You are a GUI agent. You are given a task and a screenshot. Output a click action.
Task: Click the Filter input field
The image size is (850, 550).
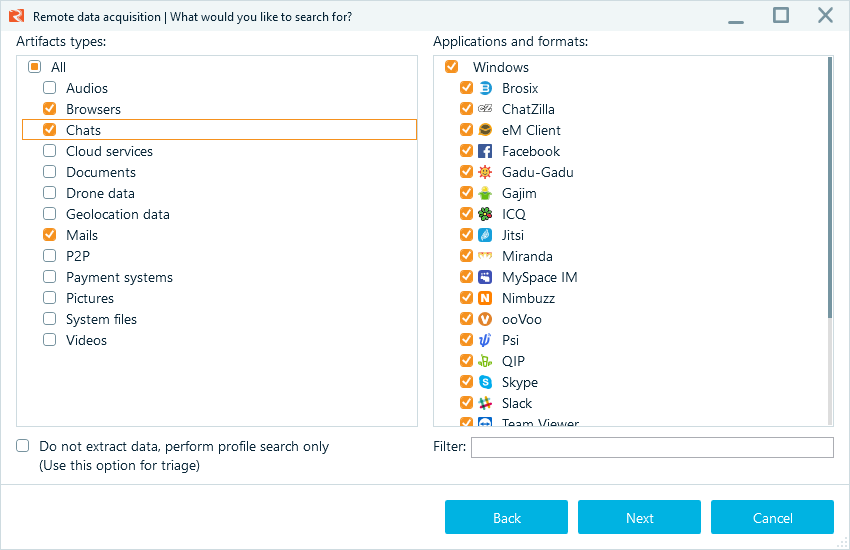click(652, 447)
